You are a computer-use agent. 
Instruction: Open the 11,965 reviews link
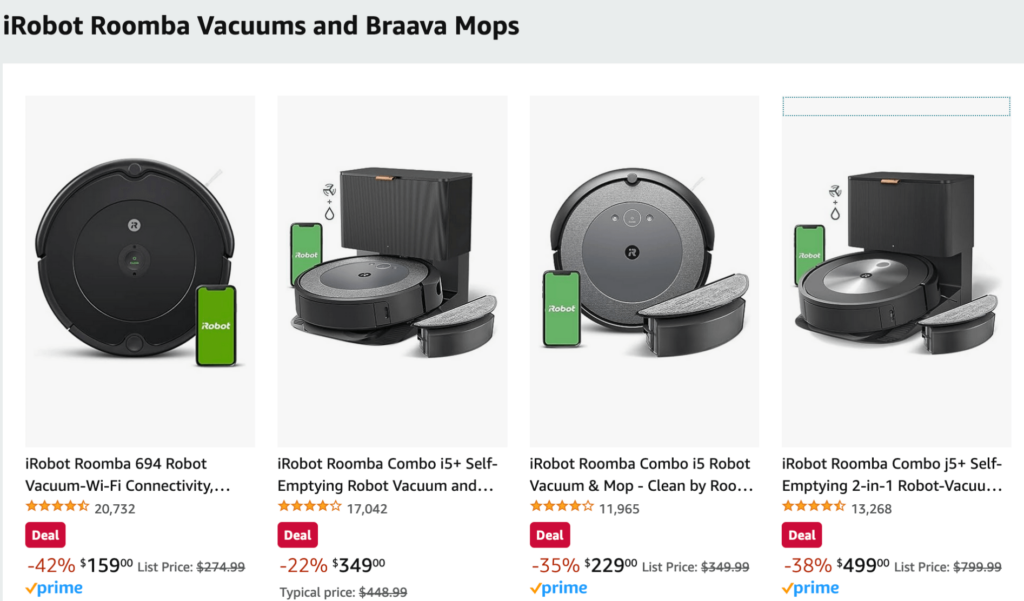coord(619,509)
